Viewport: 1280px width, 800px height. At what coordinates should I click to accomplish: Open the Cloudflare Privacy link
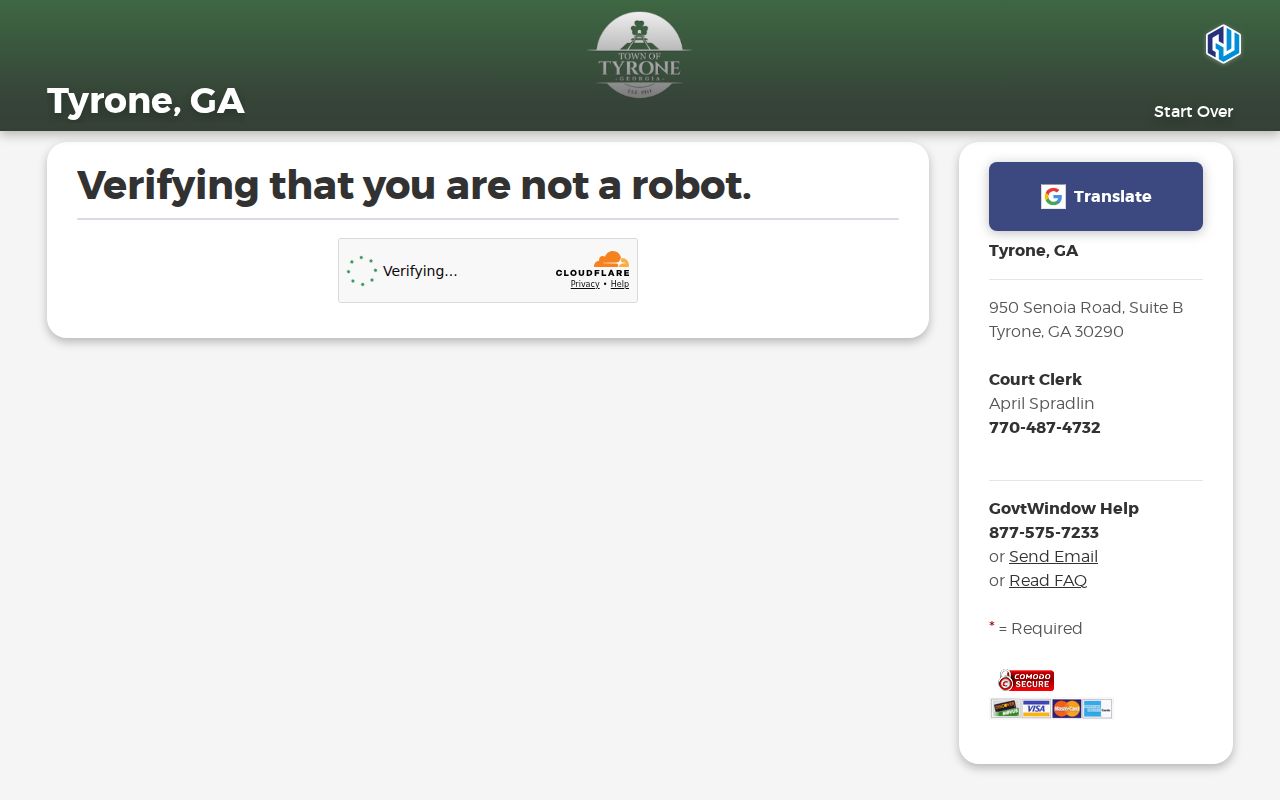[585, 284]
